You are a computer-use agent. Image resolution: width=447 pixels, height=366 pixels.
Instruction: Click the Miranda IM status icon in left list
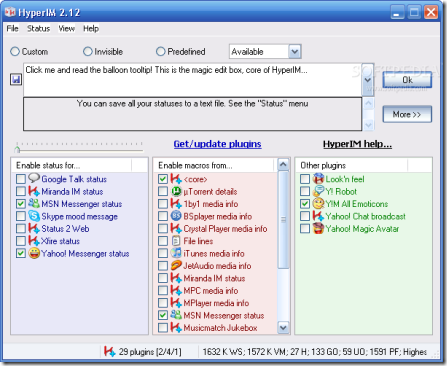coord(34,191)
